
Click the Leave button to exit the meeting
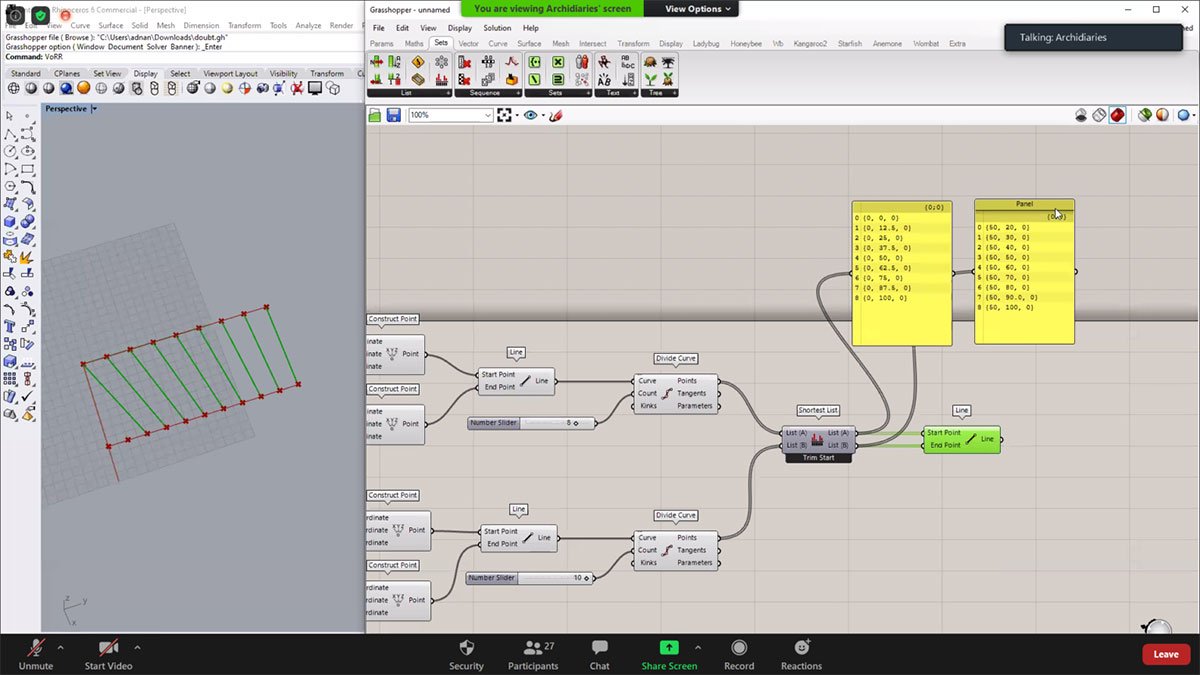point(1165,654)
